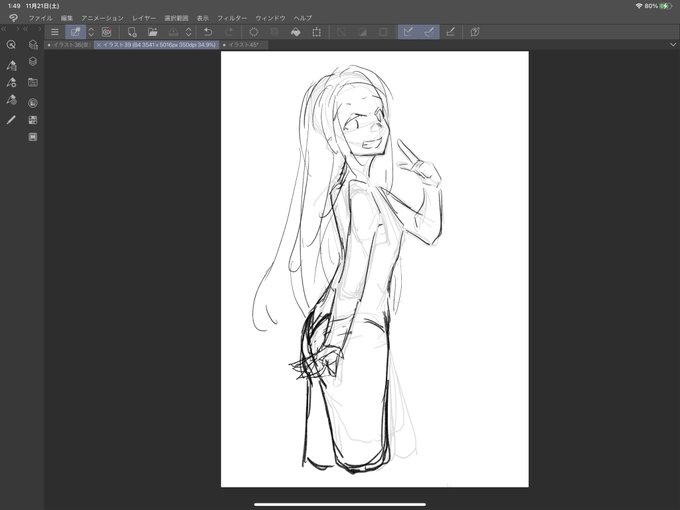The height and width of the screenshot is (510, 680).
Task: Click the stepper arrows beside Save icon
Action: pos(189,32)
